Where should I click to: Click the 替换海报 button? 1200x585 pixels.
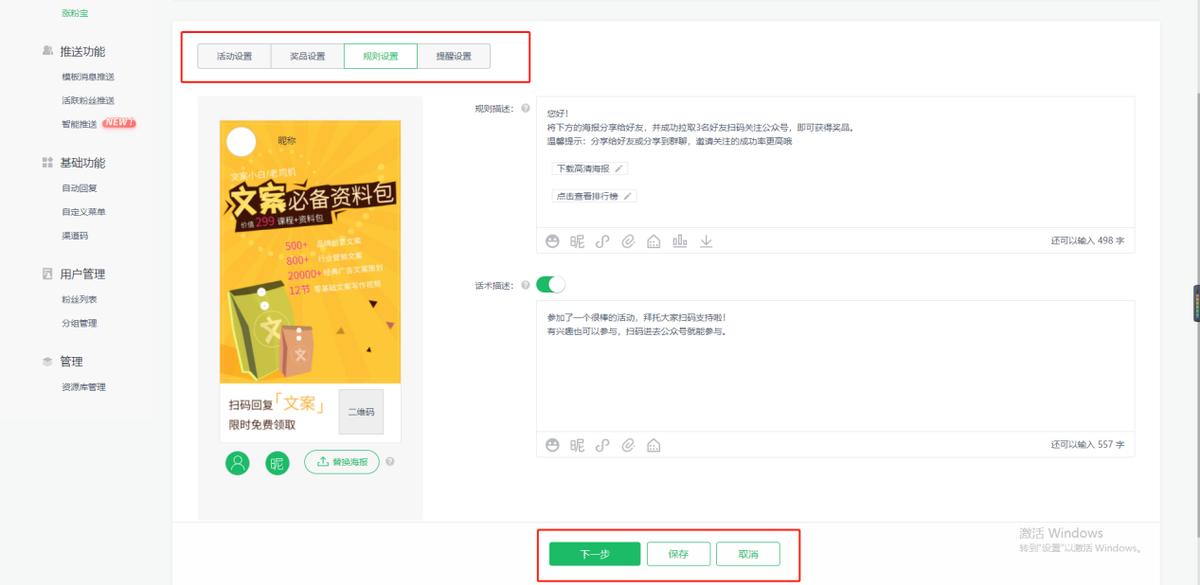click(341, 463)
